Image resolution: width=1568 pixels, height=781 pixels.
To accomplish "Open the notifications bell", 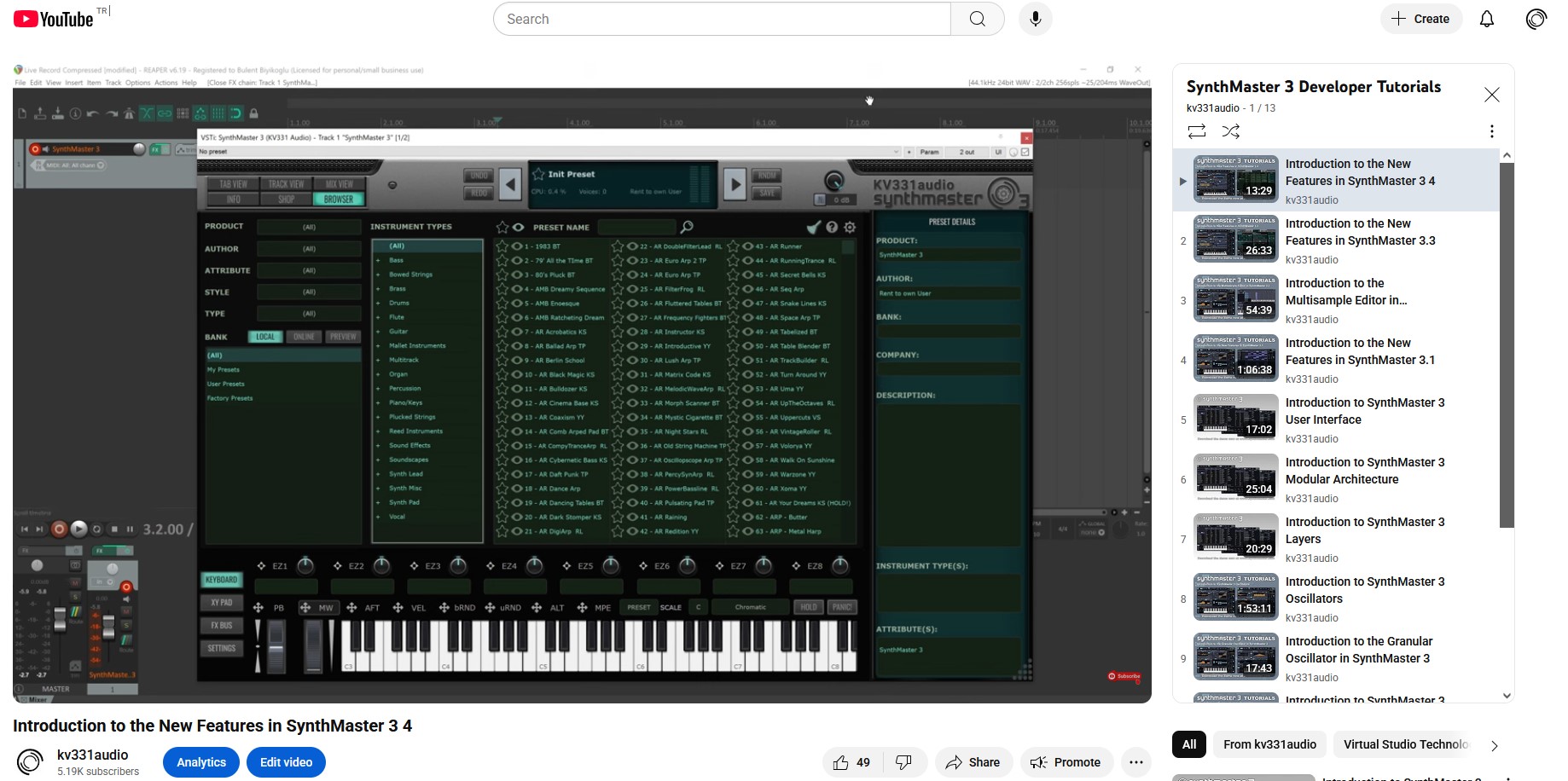I will pyautogui.click(x=1487, y=19).
